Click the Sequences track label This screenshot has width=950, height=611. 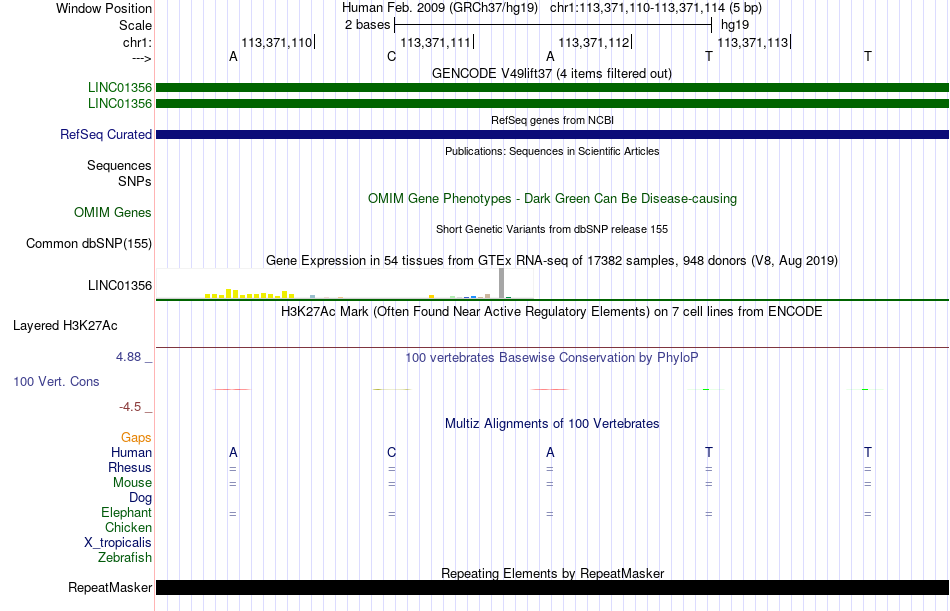(x=119, y=165)
